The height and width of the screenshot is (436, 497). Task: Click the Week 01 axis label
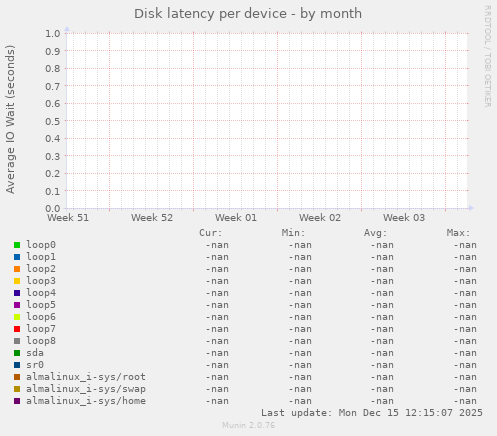pos(236,218)
